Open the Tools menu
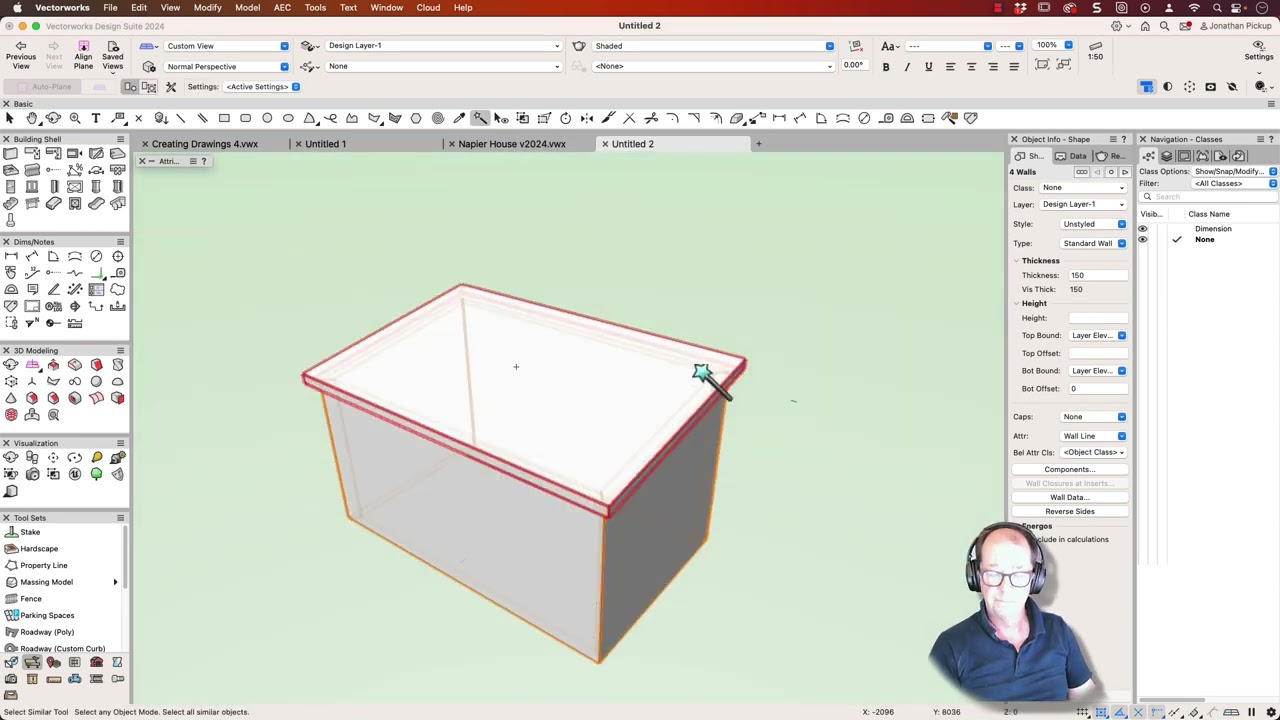Screen dimensions: 1280x720 315,8
